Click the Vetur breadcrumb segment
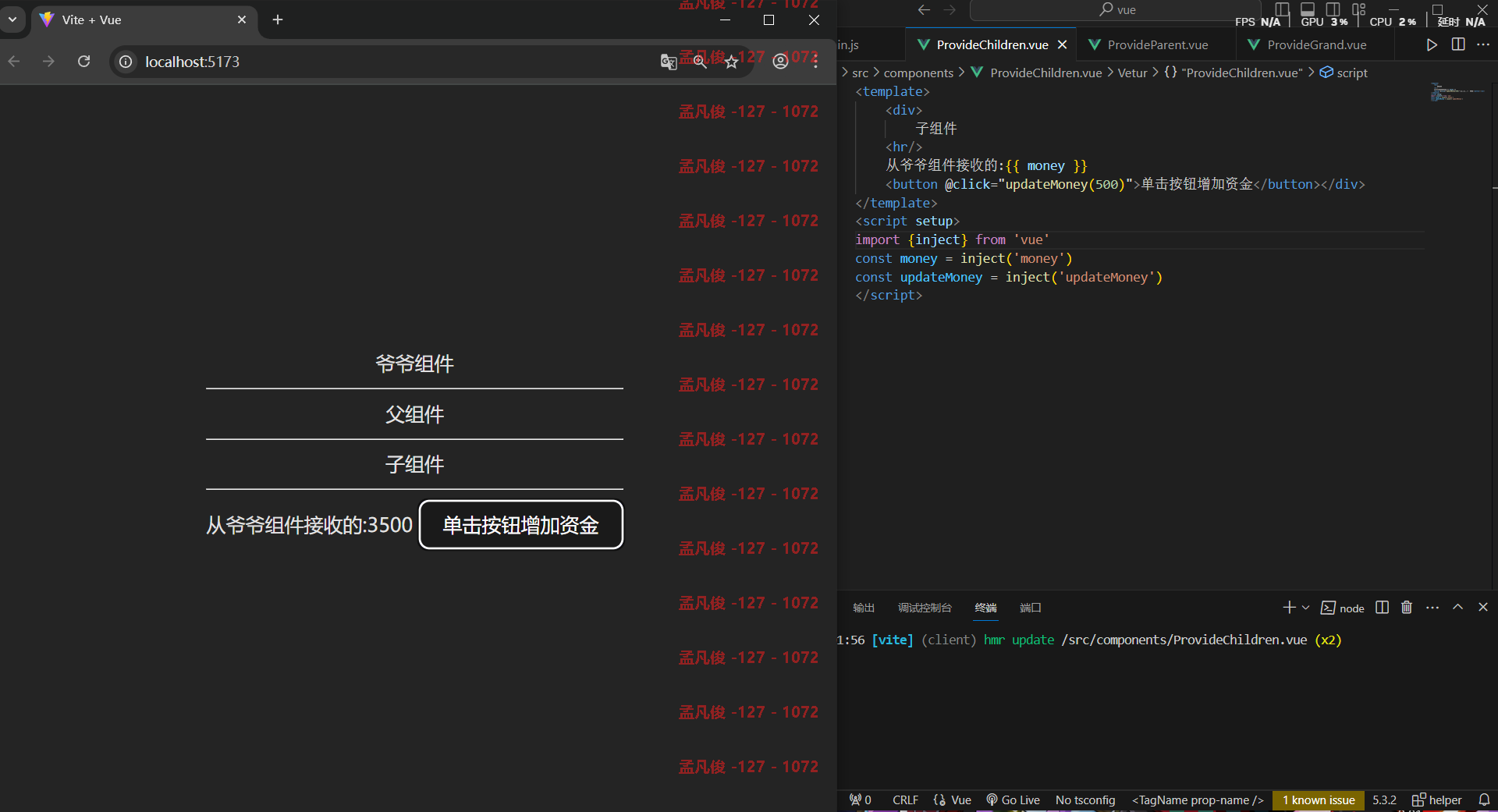The height and width of the screenshot is (812, 1498). click(1132, 73)
